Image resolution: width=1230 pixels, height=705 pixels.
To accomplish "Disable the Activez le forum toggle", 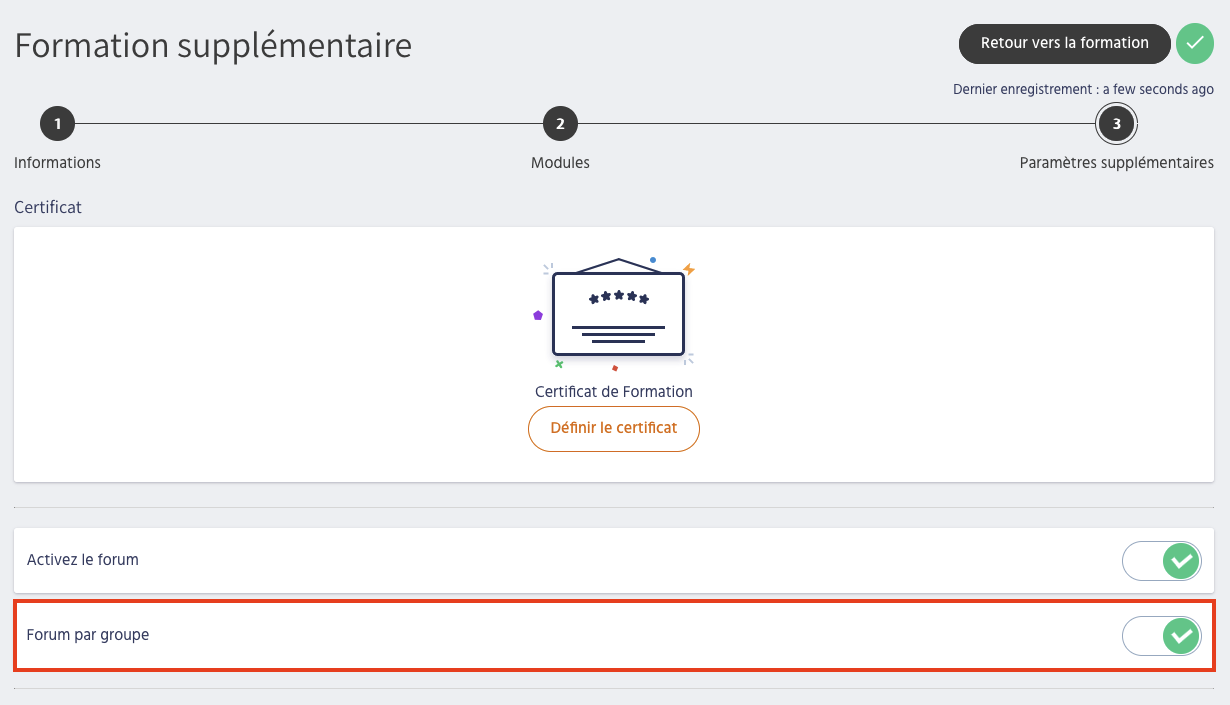I will click(1162, 561).
